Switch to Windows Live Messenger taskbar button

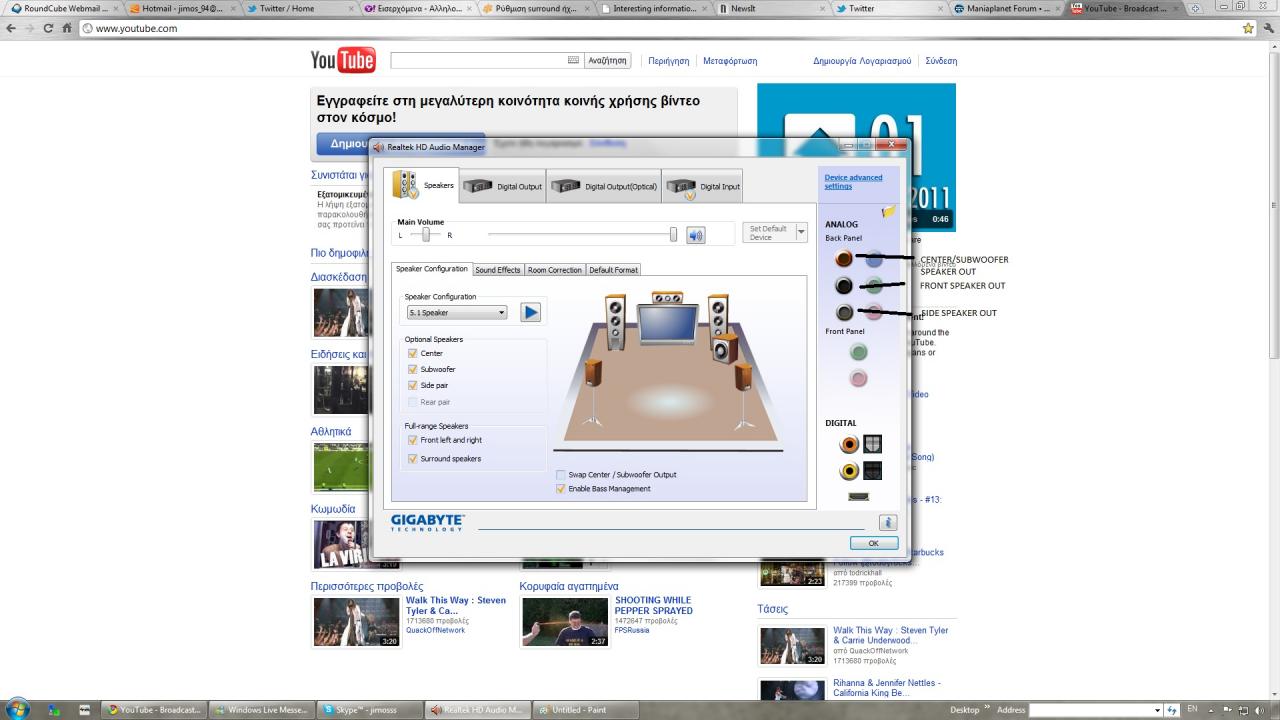261,710
